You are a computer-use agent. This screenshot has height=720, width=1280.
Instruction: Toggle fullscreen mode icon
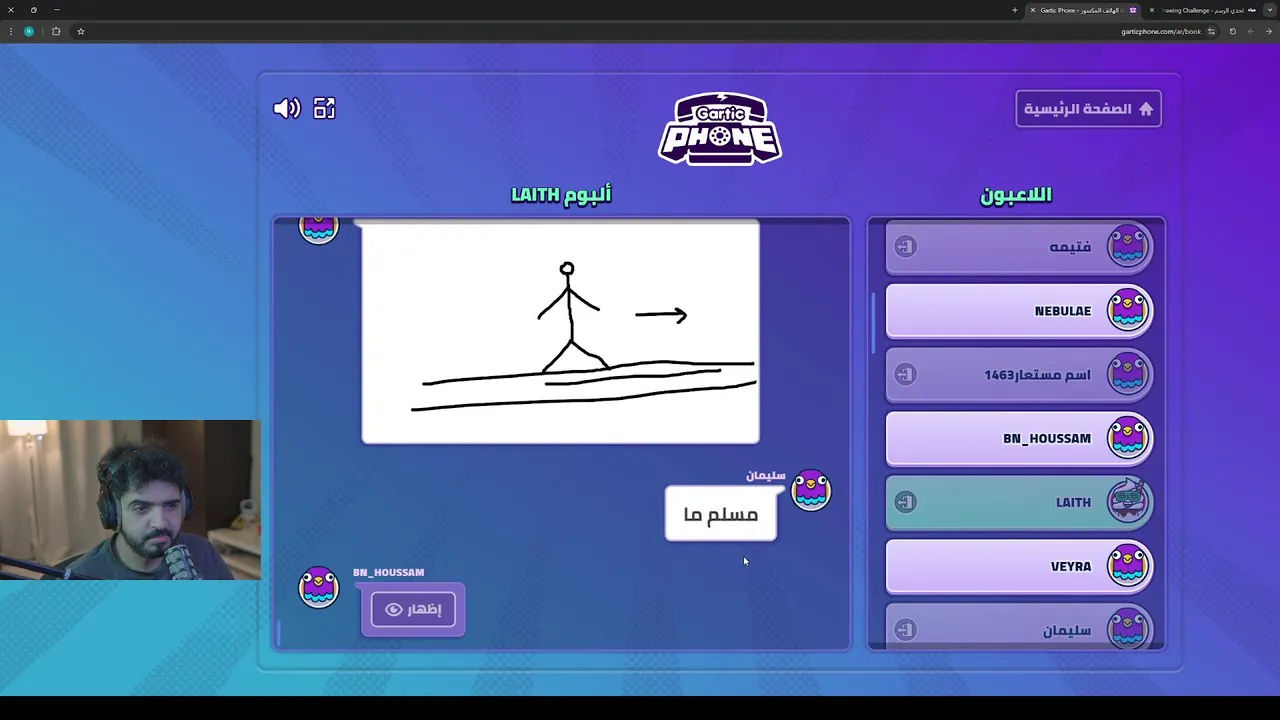(x=324, y=108)
